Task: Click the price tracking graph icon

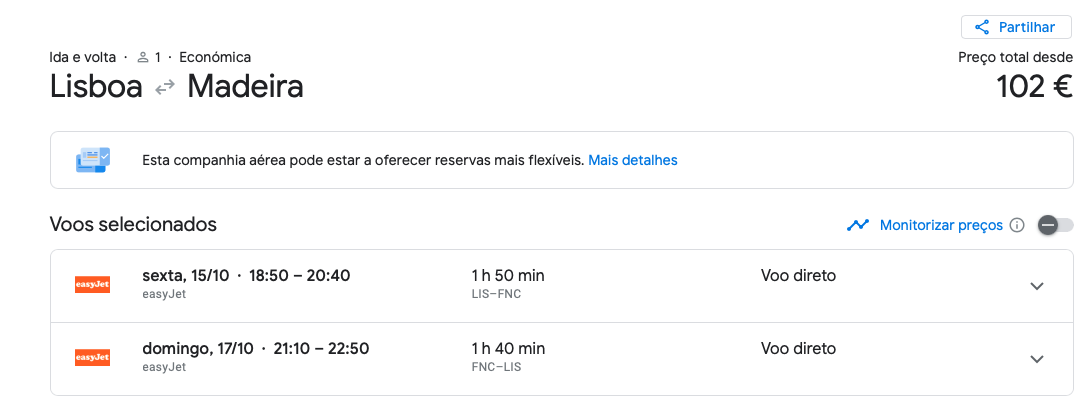Action: (x=858, y=225)
